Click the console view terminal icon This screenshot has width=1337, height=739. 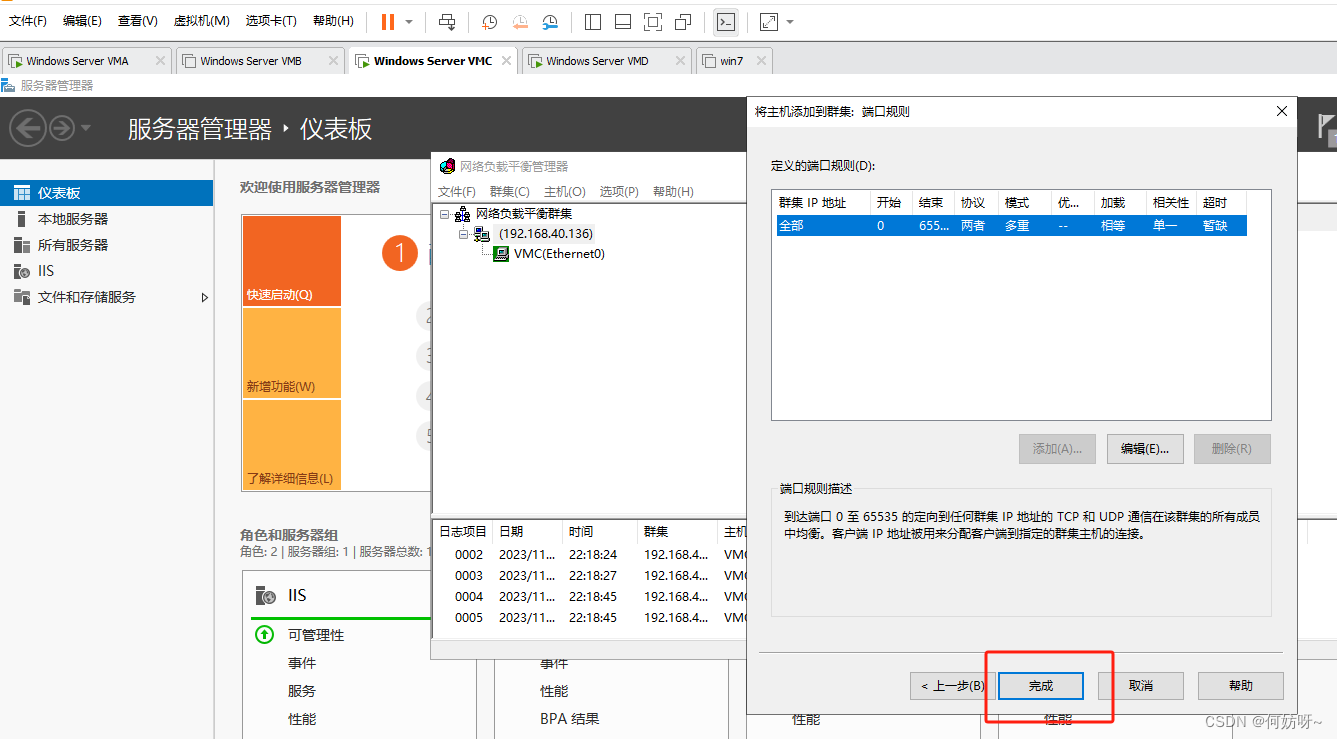click(x=726, y=21)
